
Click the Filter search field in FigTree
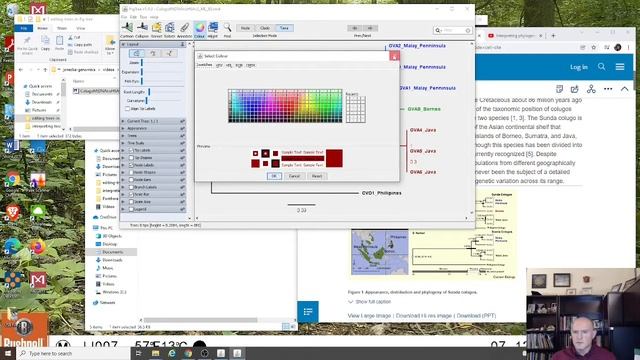454,30
